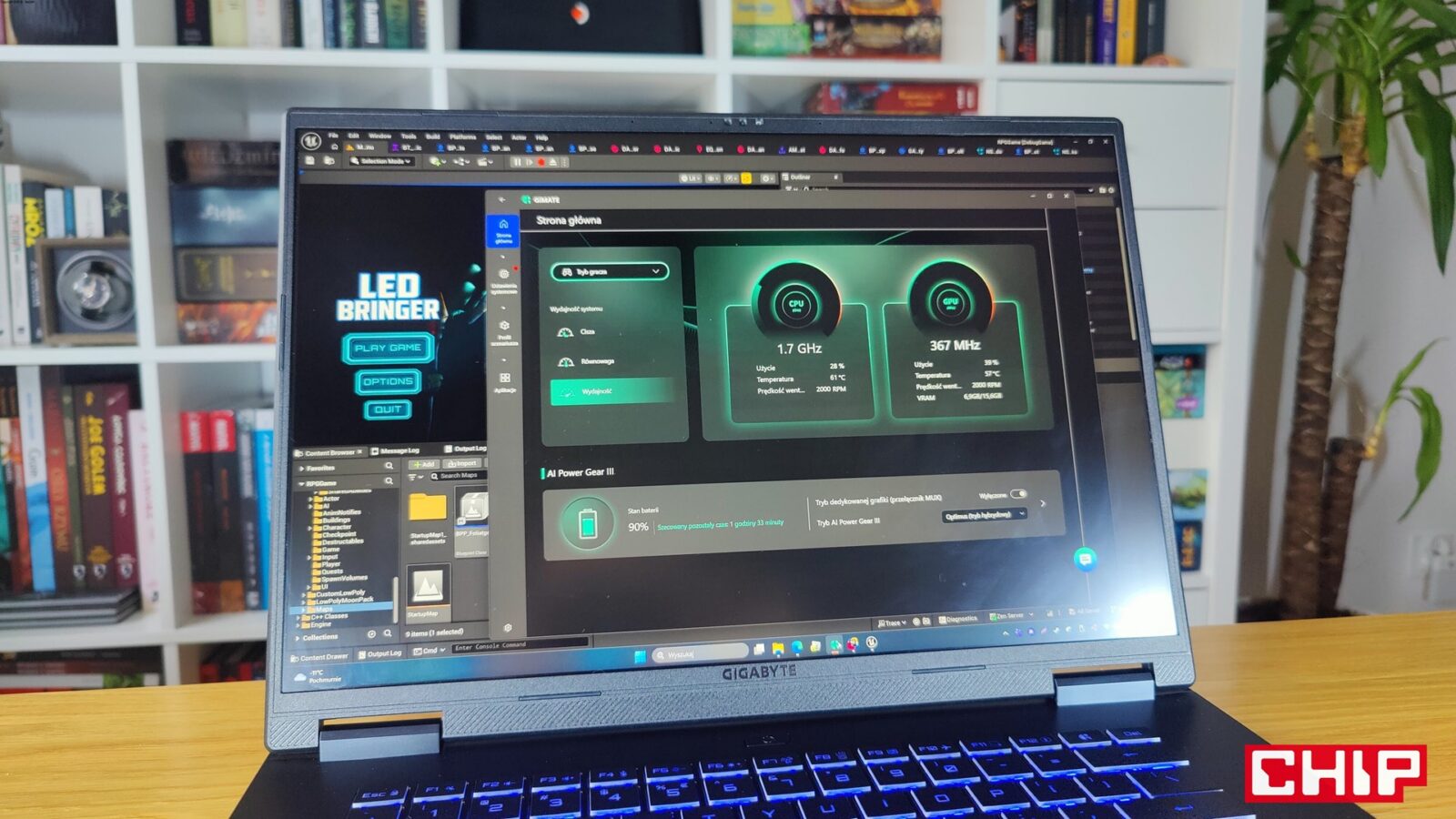The image size is (1456, 819).
Task: Click the Add button in Content Browser
Action: point(424,464)
